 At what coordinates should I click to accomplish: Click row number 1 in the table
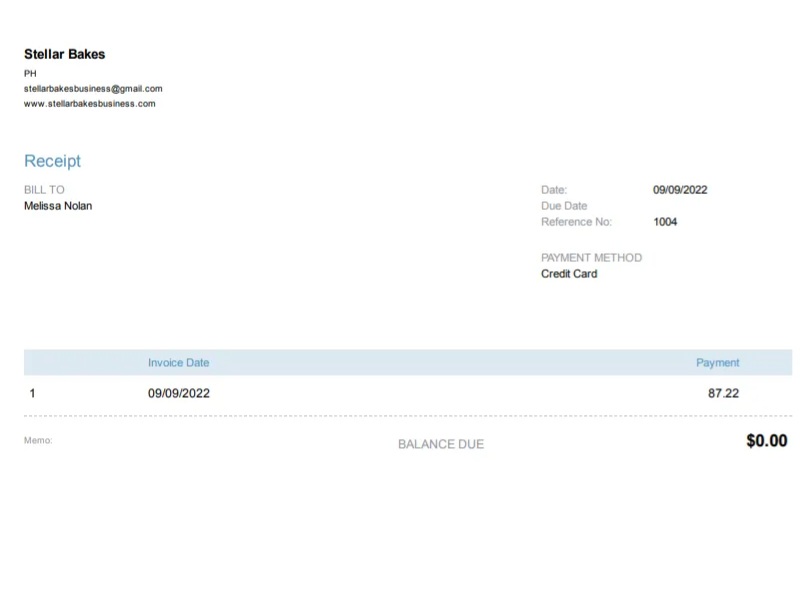coord(32,394)
